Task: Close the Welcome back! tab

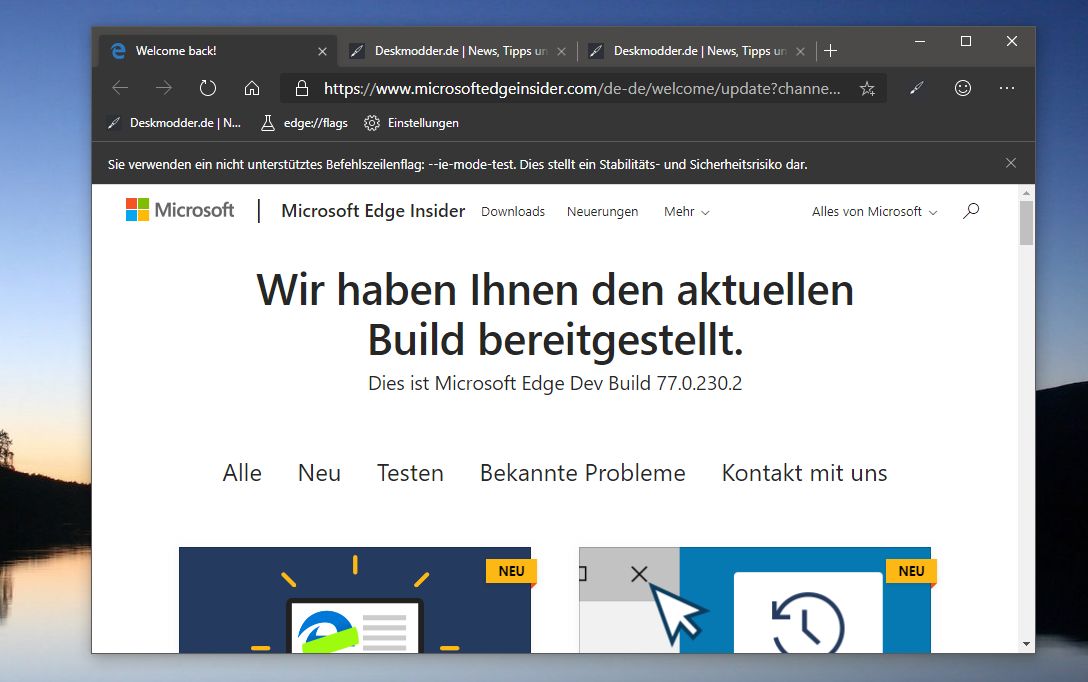Action: tap(322, 51)
